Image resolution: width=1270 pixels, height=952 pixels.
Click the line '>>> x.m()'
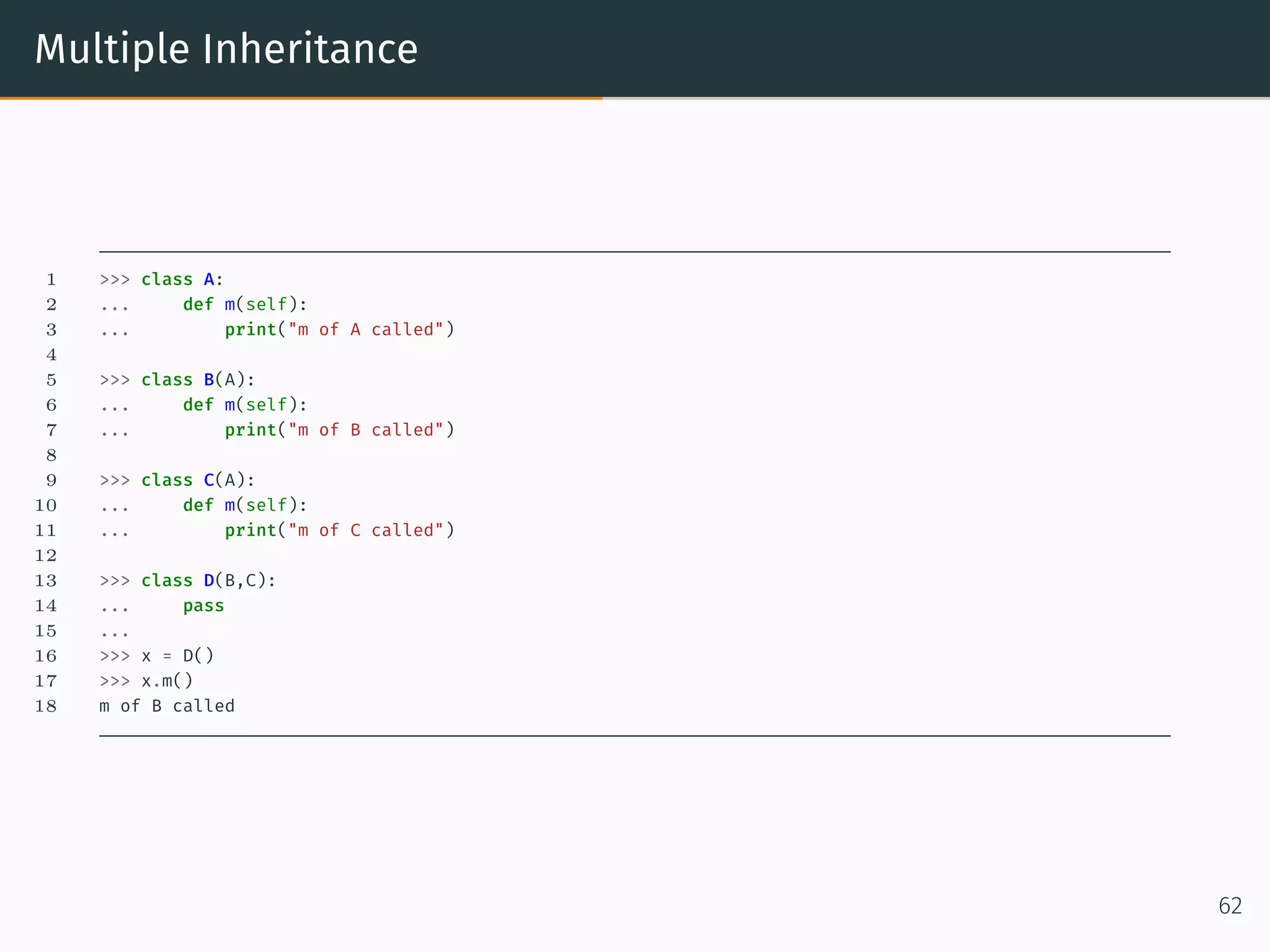146,681
